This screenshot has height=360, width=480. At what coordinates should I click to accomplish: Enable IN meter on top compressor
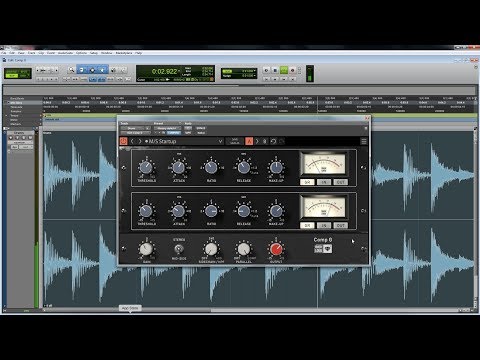[324, 182]
